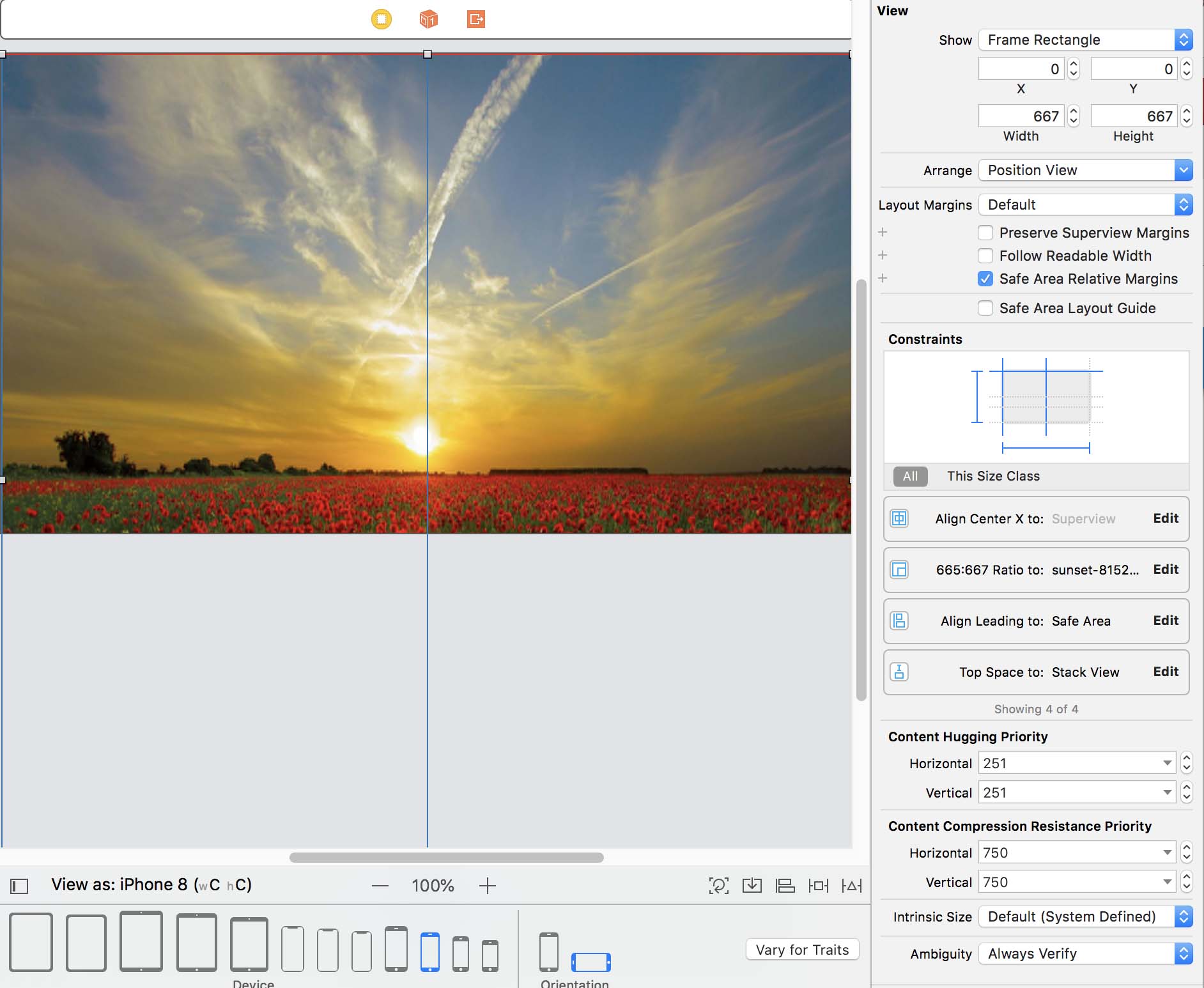Enable Preserve Superview Margins checkbox
1204x988 pixels.
pyautogui.click(x=985, y=233)
